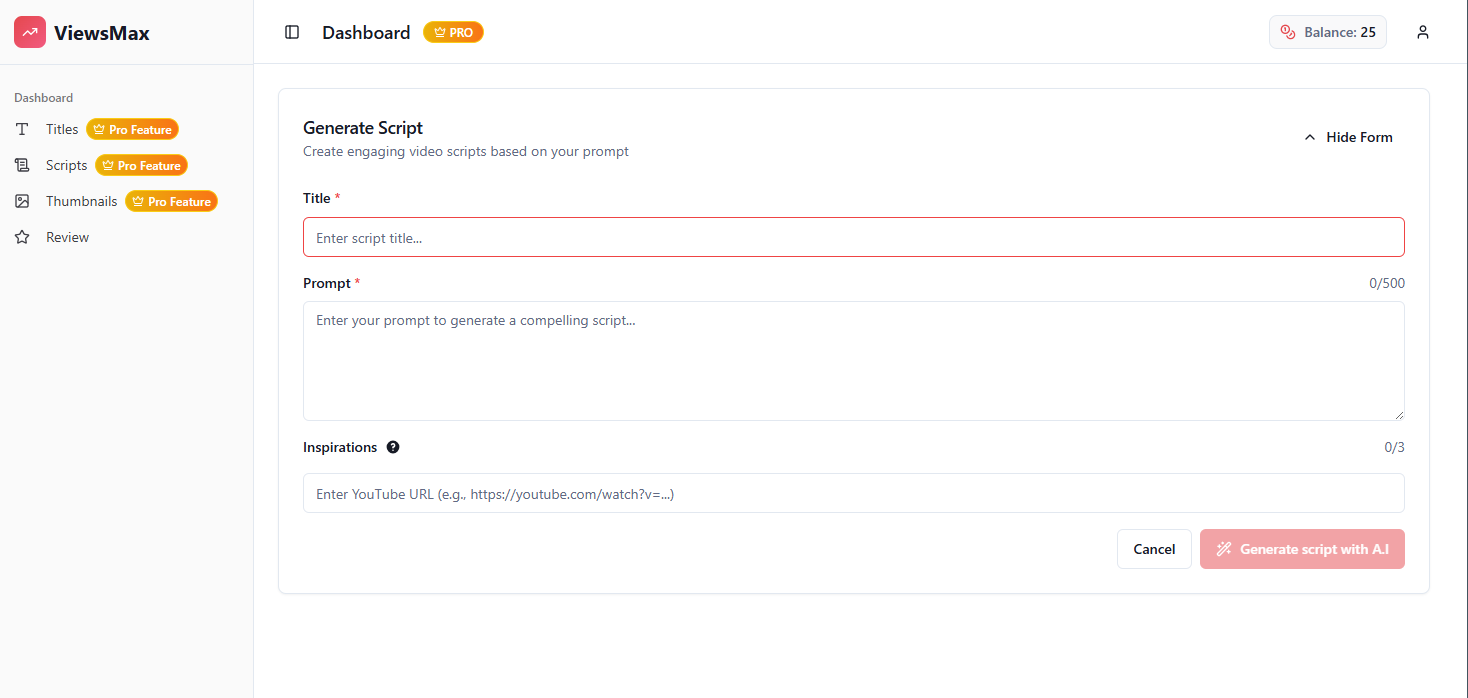The height and width of the screenshot is (698, 1468).
Task: Focus the YouTube URL inspirations field
Action: [x=853, y=493]
